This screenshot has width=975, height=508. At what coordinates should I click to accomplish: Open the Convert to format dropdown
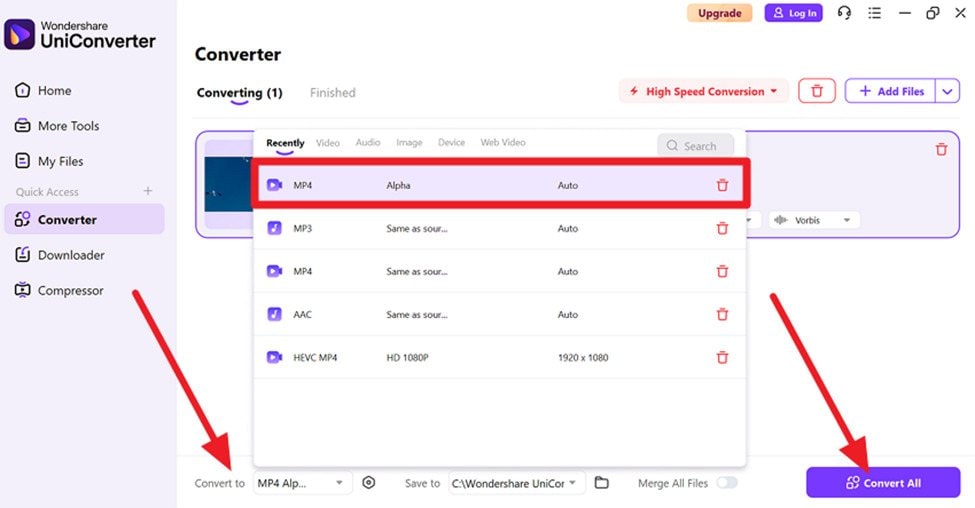[x=302, y=483]
